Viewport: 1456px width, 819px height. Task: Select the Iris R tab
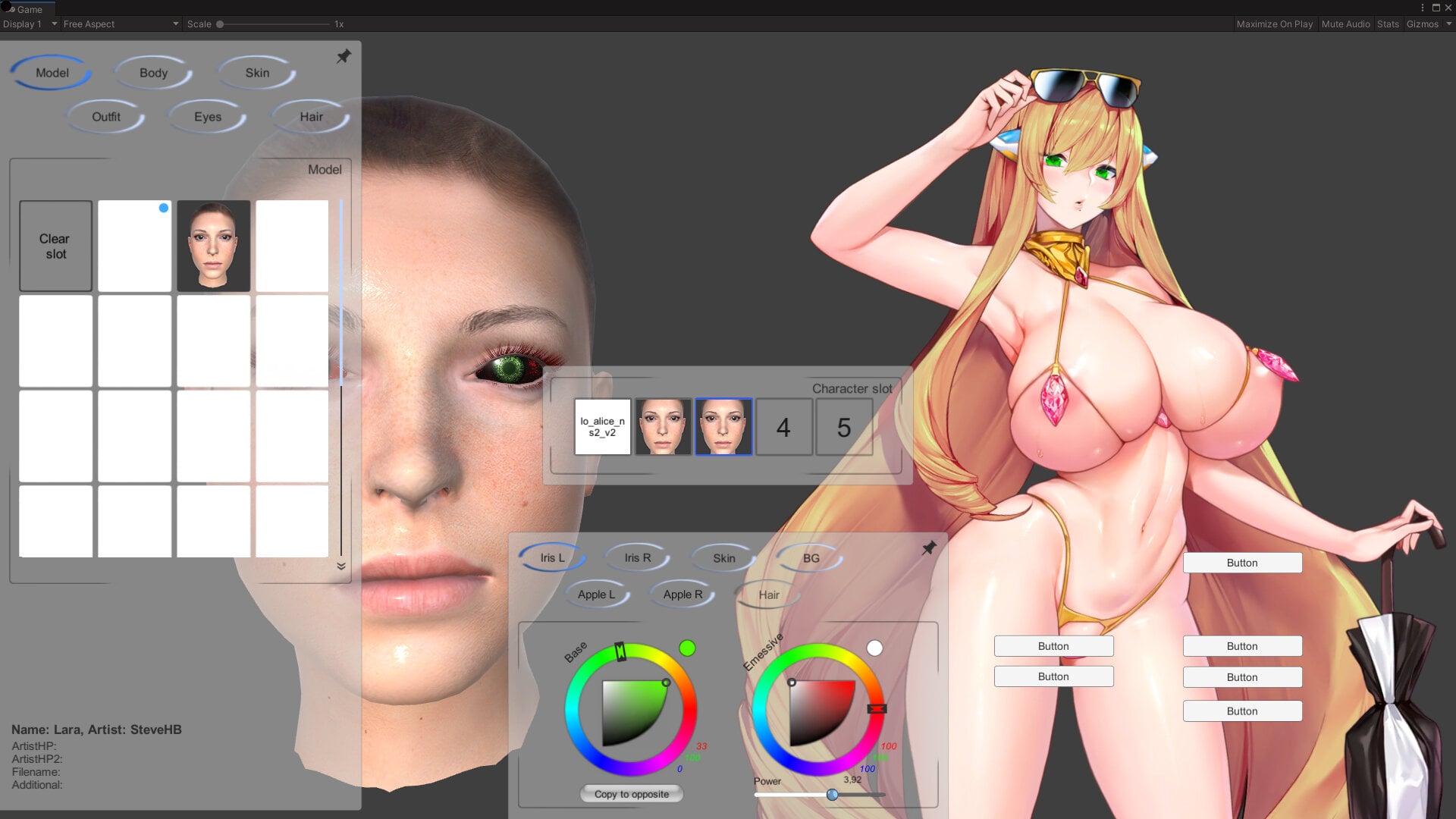(638, 558)
